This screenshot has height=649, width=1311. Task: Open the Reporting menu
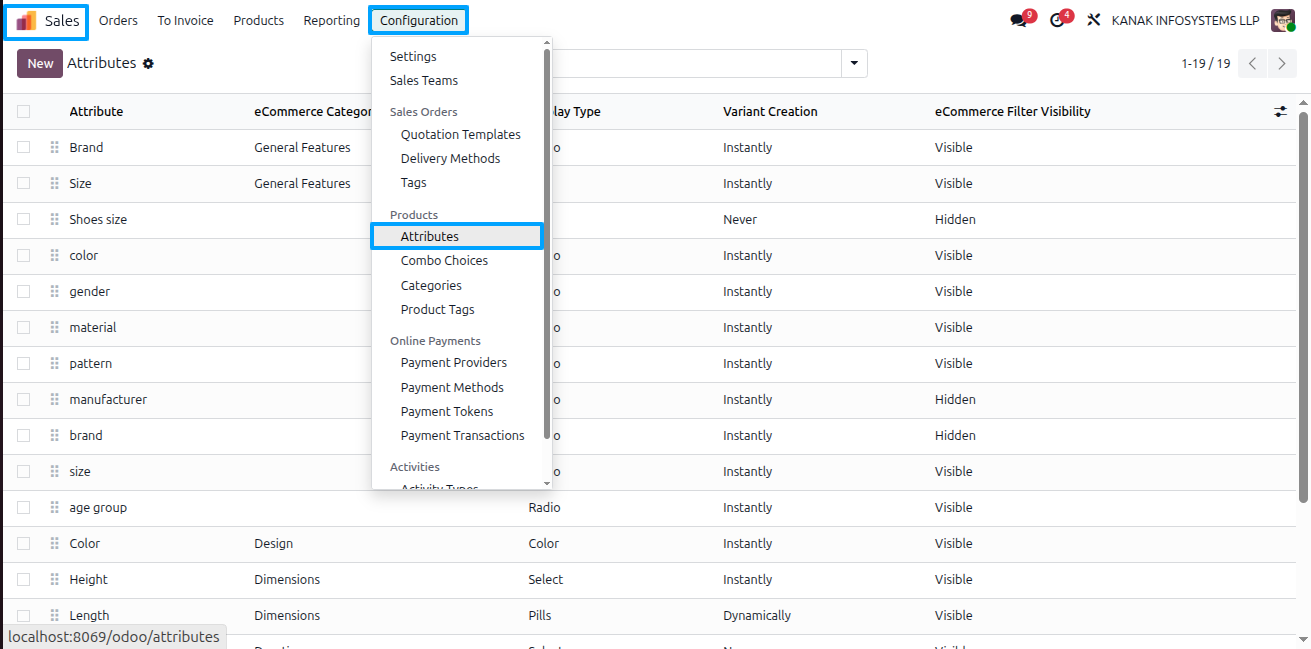click(331, 21)
